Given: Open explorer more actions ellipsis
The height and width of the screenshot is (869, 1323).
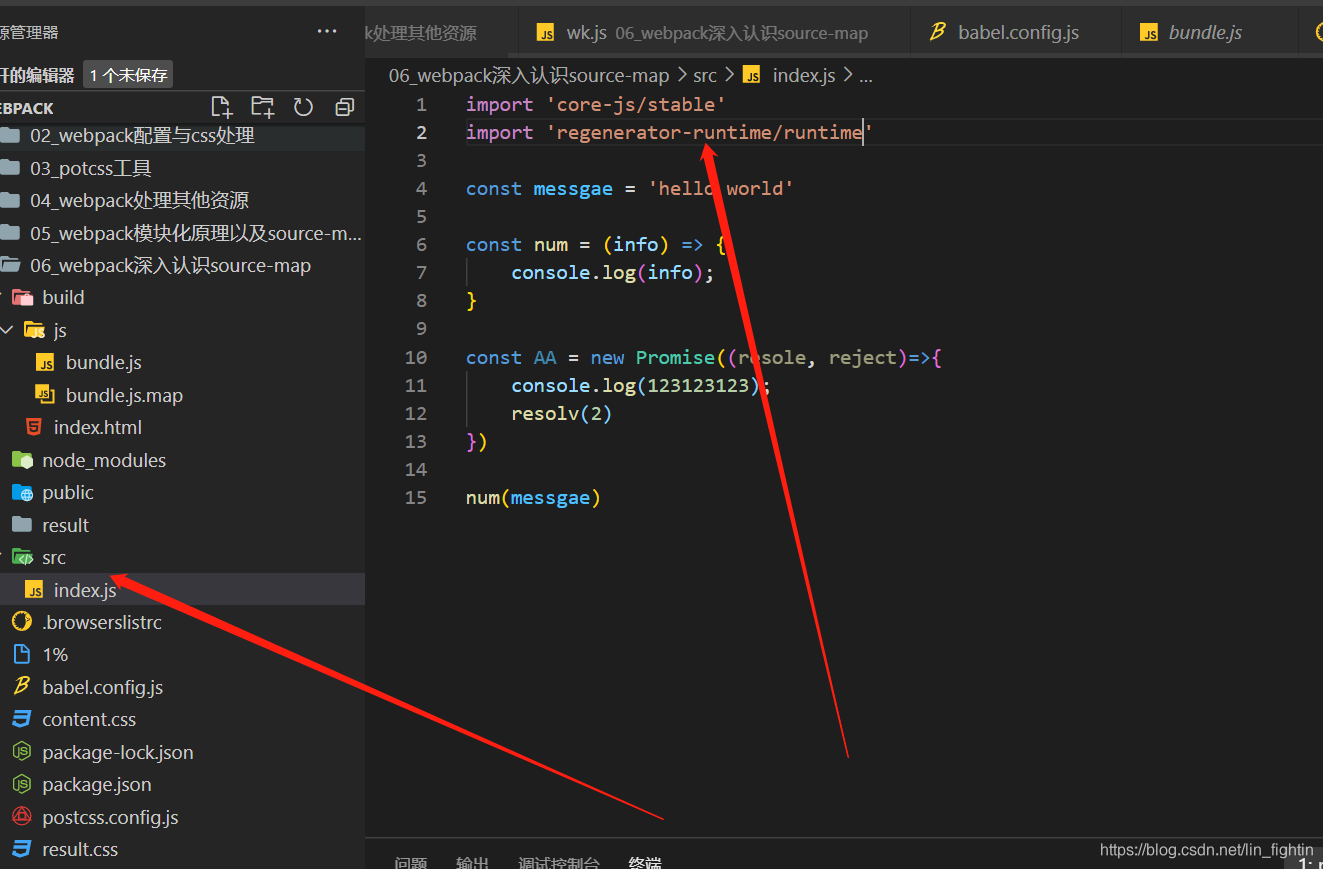Looking at the screenshot, I should tap(327, 32).
